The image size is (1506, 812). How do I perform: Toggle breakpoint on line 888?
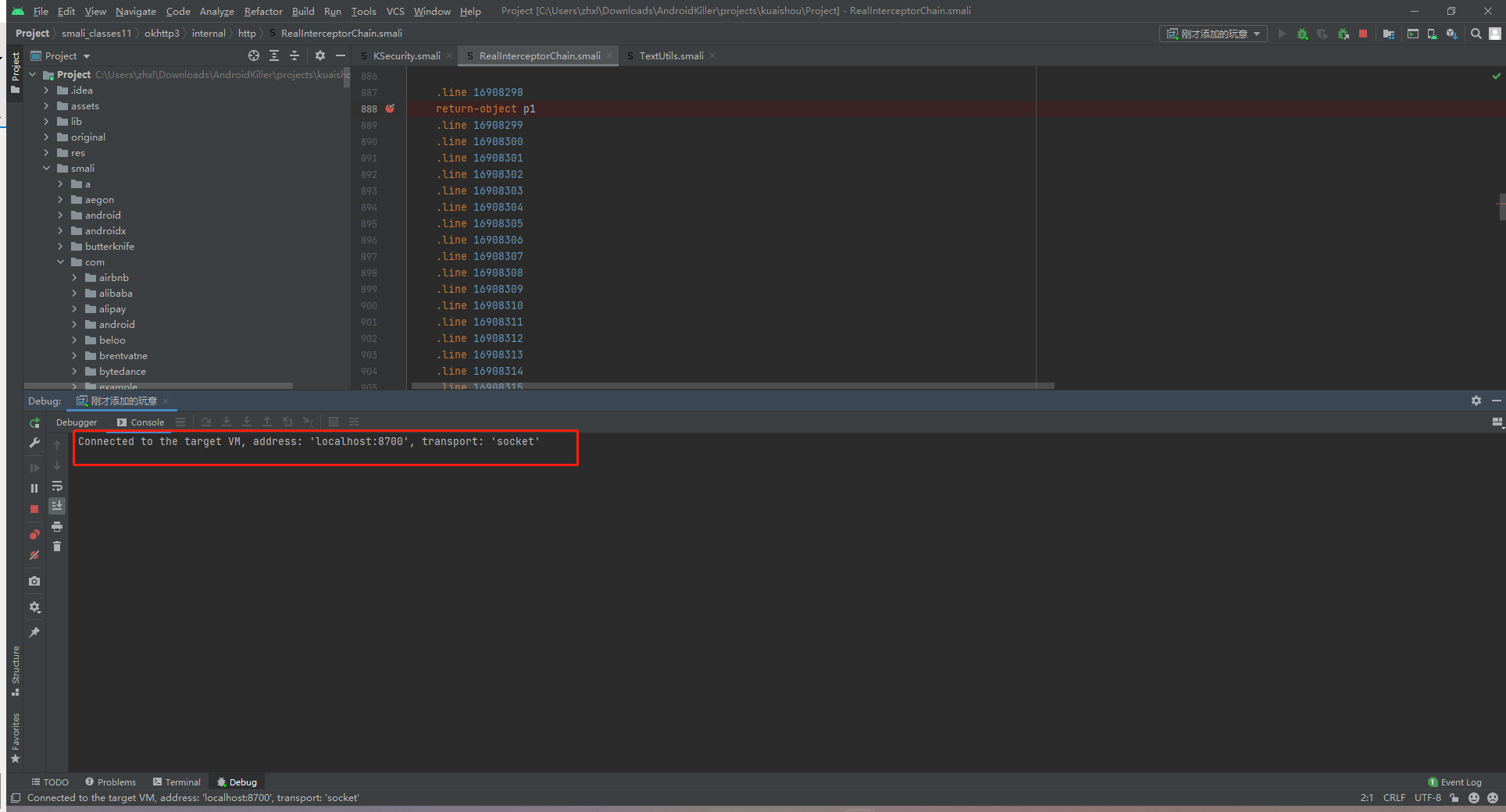[390, 109]
